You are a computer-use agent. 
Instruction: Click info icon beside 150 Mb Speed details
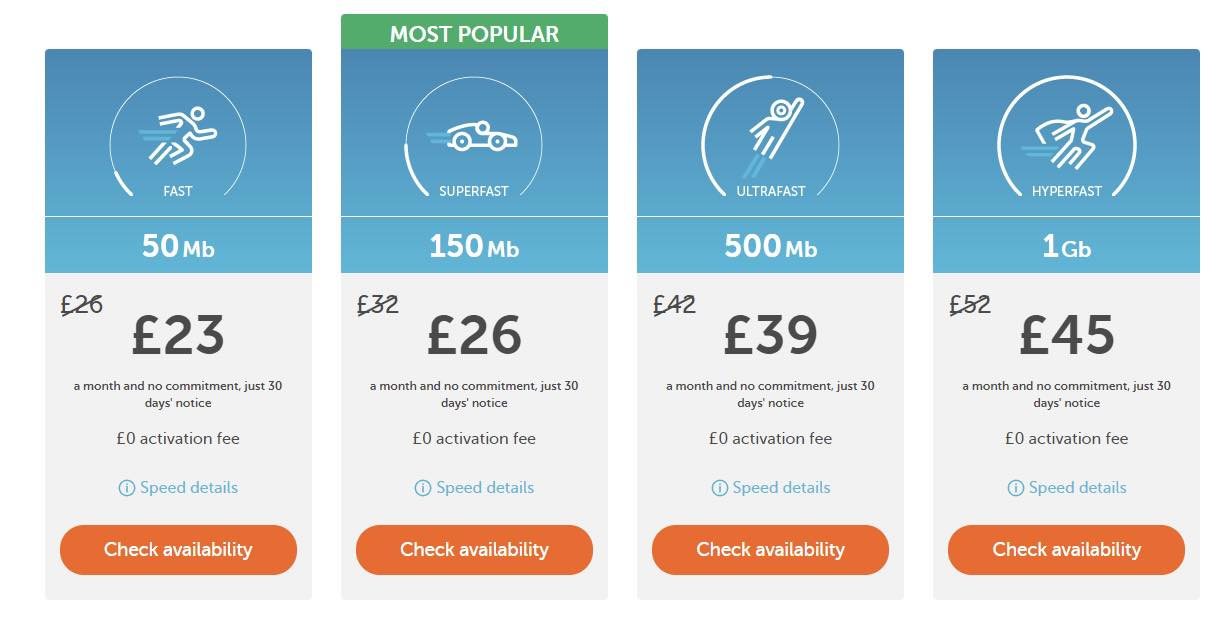point(423,488)
